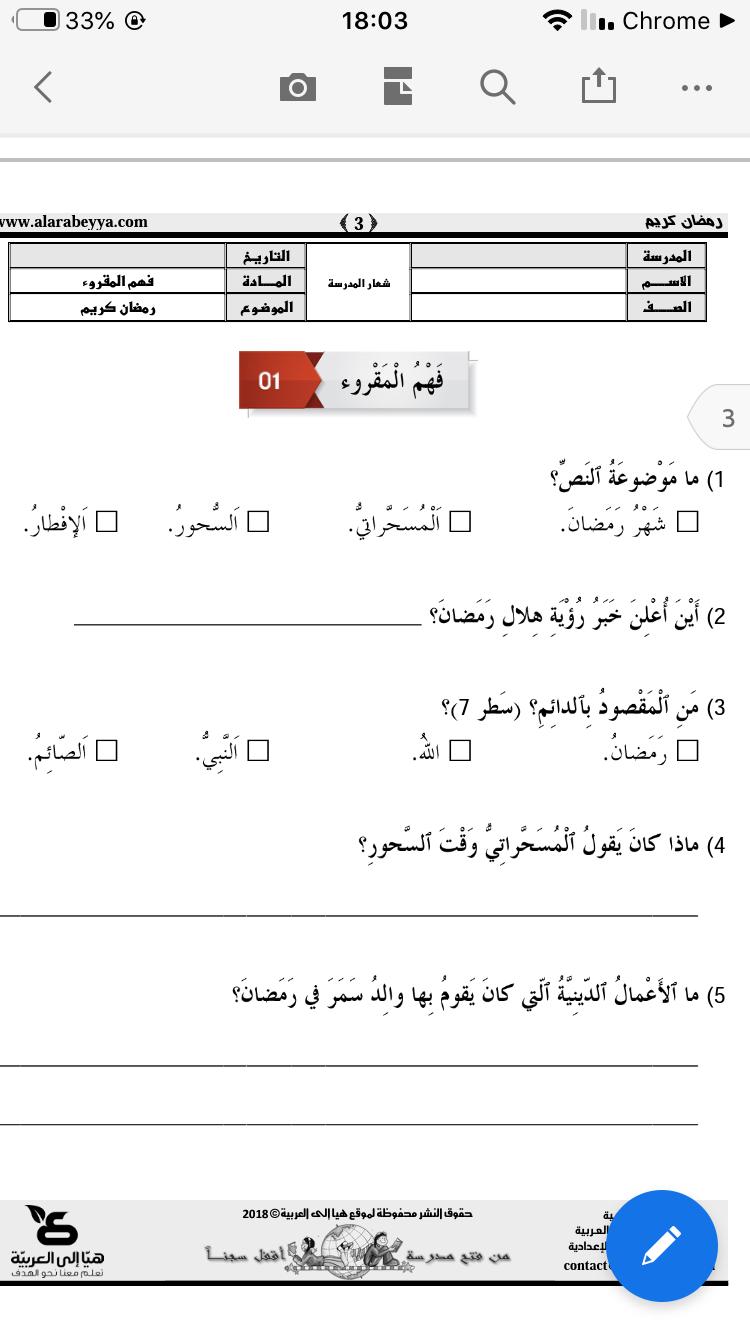Image resolution: width=750 pixels, height=1334 pixels.
Task: Check the الصائم option box
Action: tap(106, 751)
